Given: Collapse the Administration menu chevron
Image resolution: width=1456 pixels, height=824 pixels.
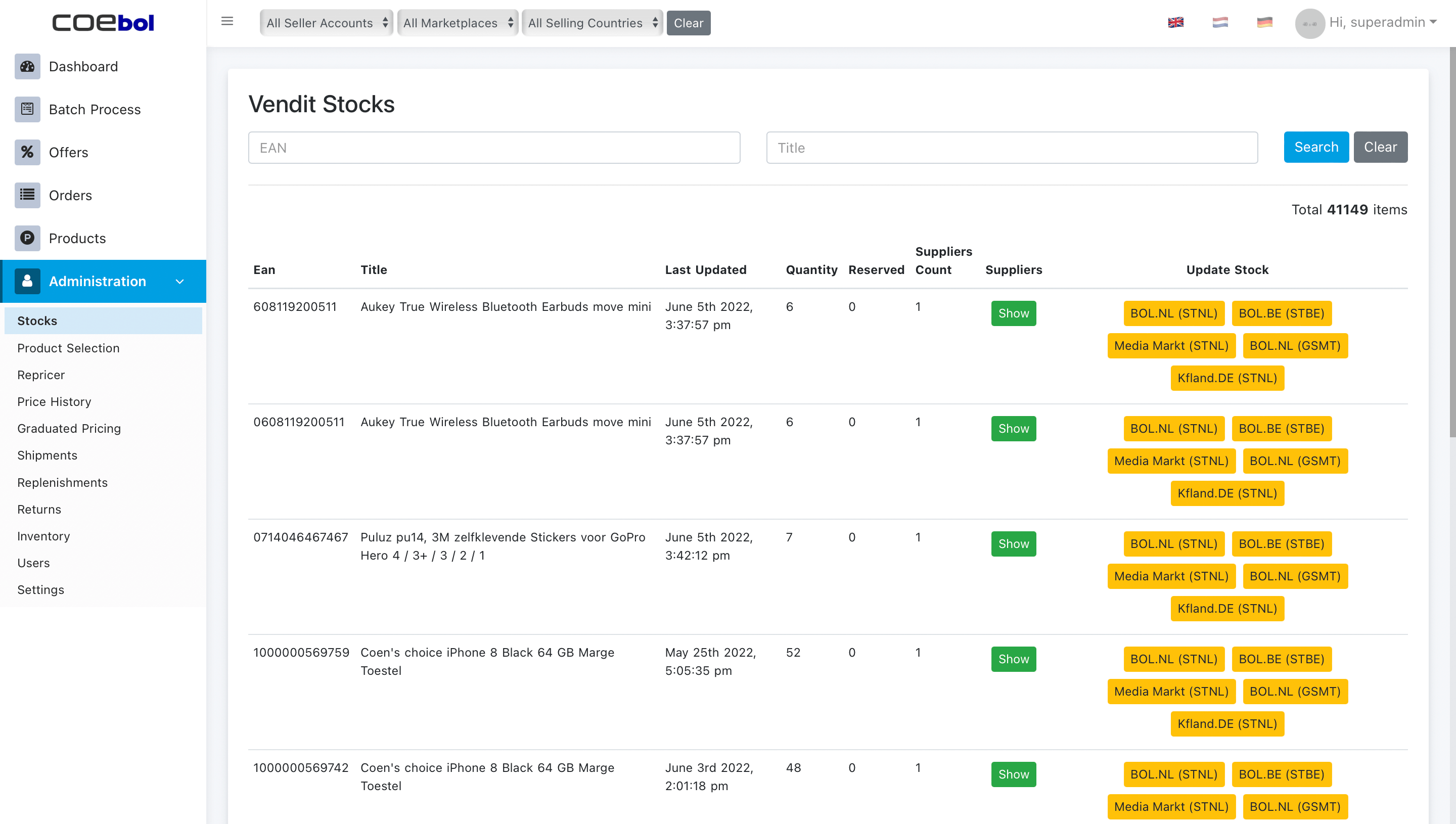Looking at the screenshot, I should [x=180, y=281].
